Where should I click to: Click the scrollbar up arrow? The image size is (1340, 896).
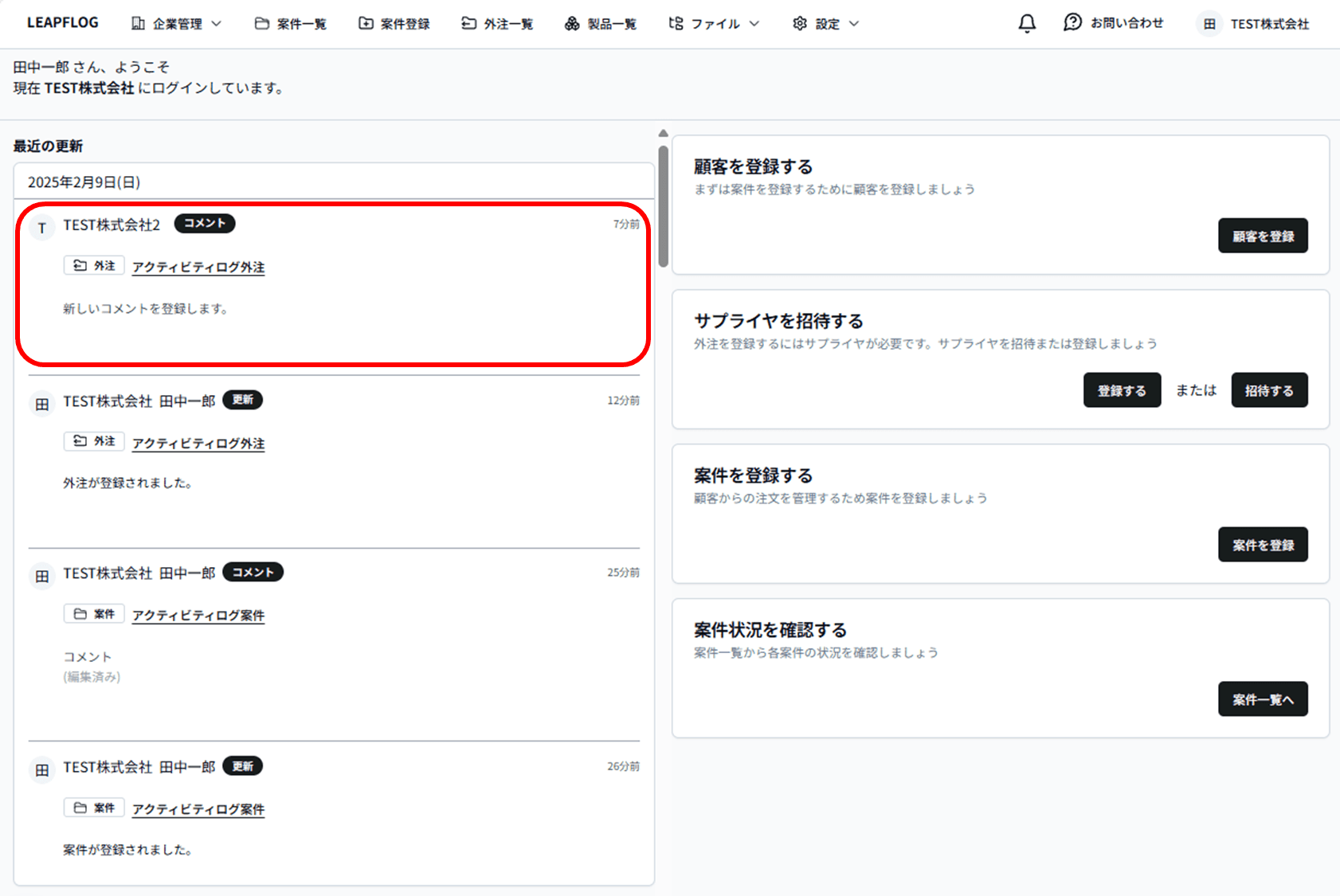[x=663, y=134]
